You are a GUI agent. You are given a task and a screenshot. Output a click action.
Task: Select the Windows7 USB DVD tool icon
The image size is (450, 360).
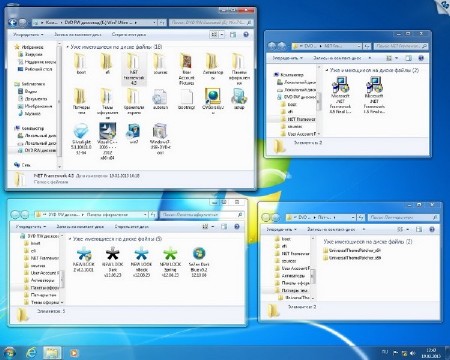pos(160,139)
